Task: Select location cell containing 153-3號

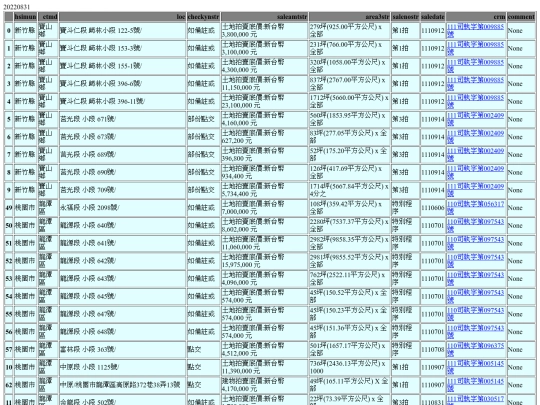Action: [123, 48]
